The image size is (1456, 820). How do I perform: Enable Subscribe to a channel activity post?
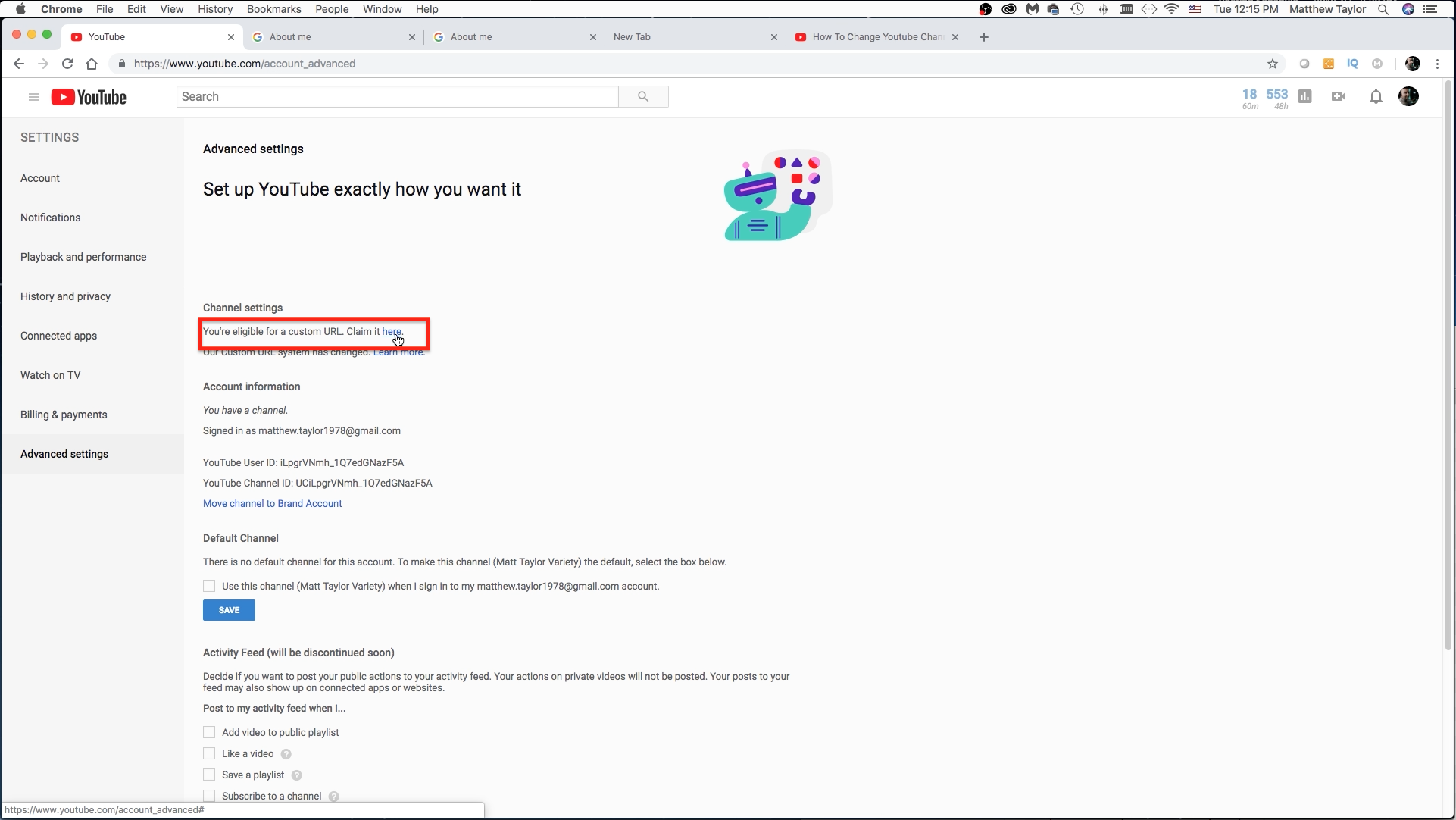(x=209, y=796)
